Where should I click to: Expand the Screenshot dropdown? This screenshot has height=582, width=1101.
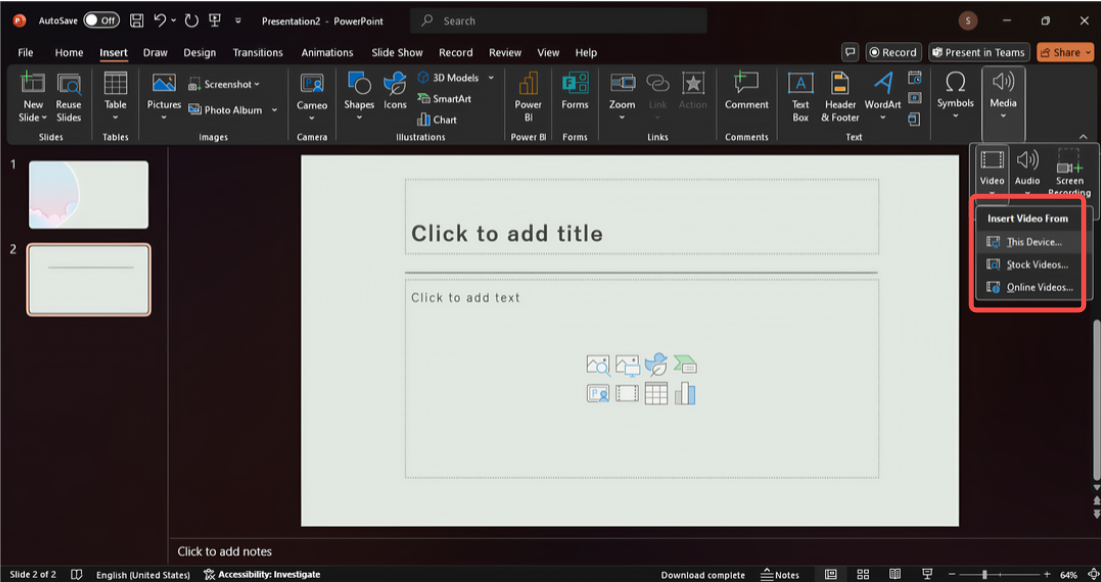click(x=257, y=85)
